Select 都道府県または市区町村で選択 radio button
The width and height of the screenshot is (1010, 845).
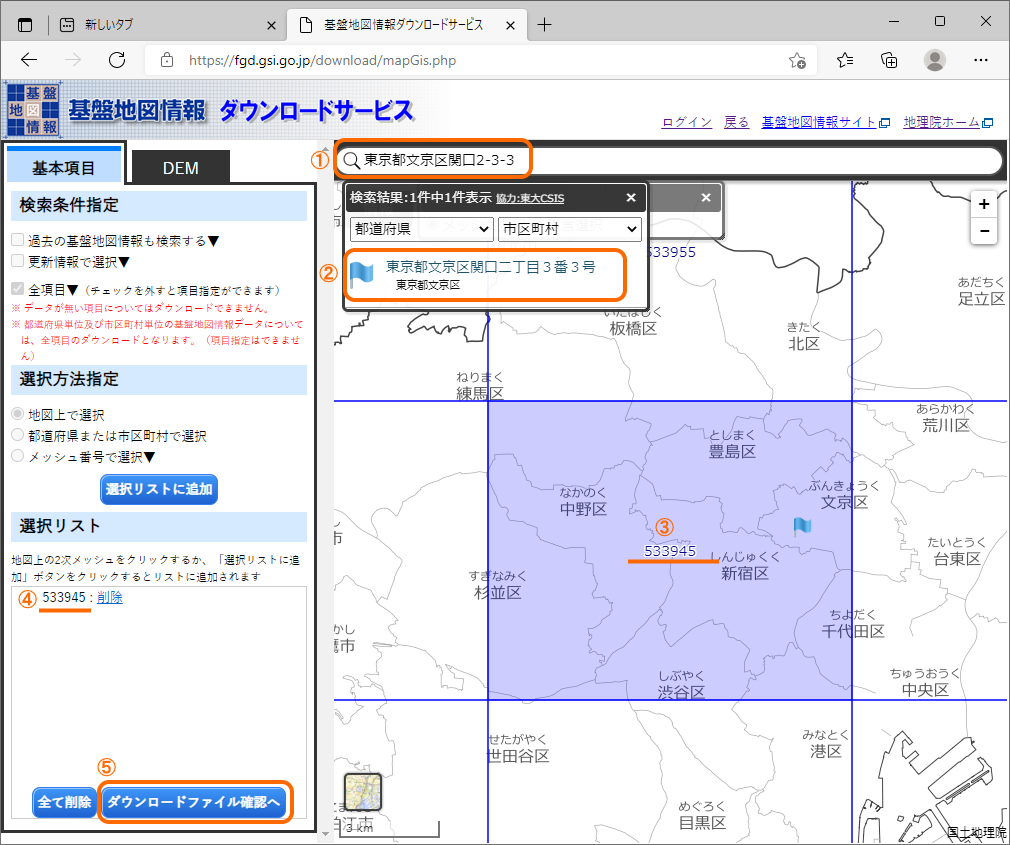[18, 435]
